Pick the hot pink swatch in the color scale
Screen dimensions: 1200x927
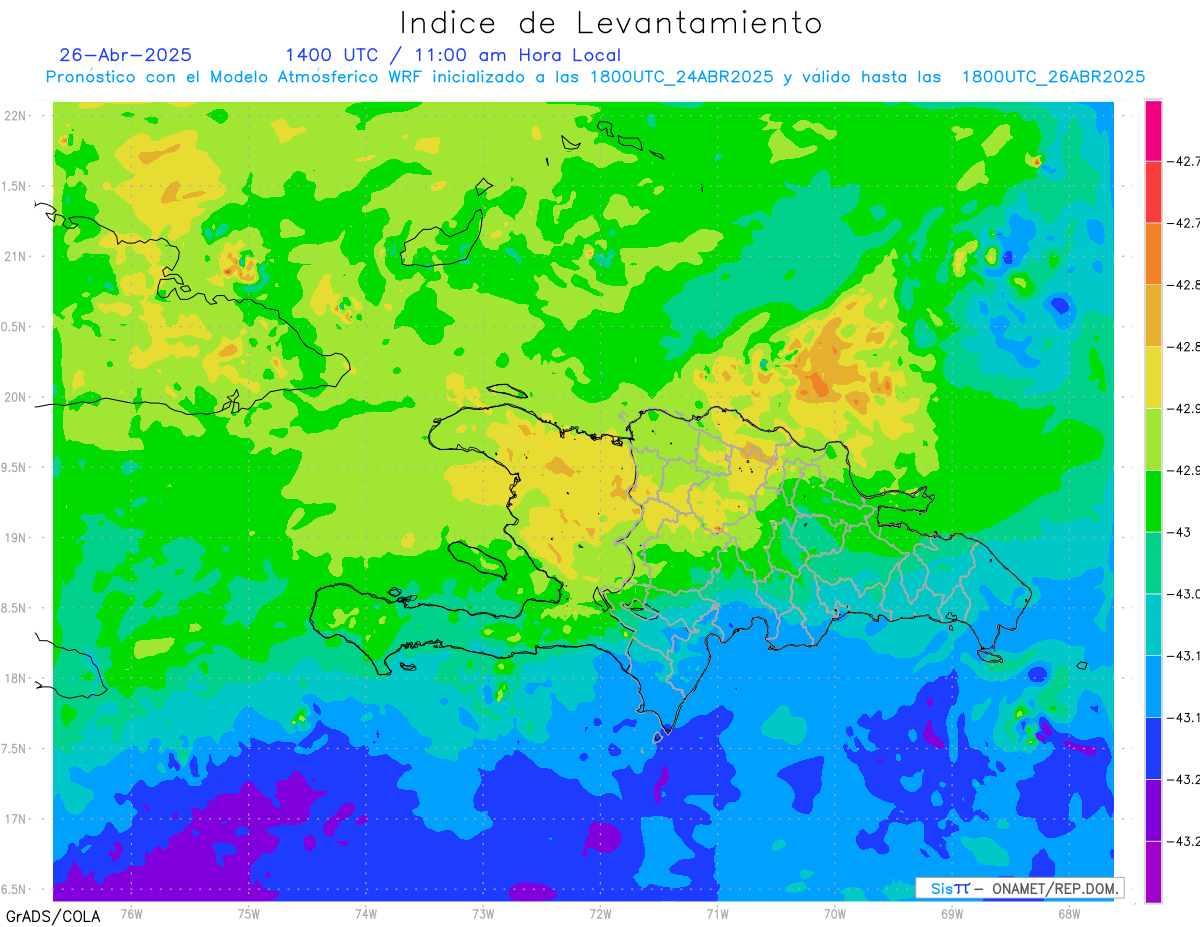(1153, 131)
